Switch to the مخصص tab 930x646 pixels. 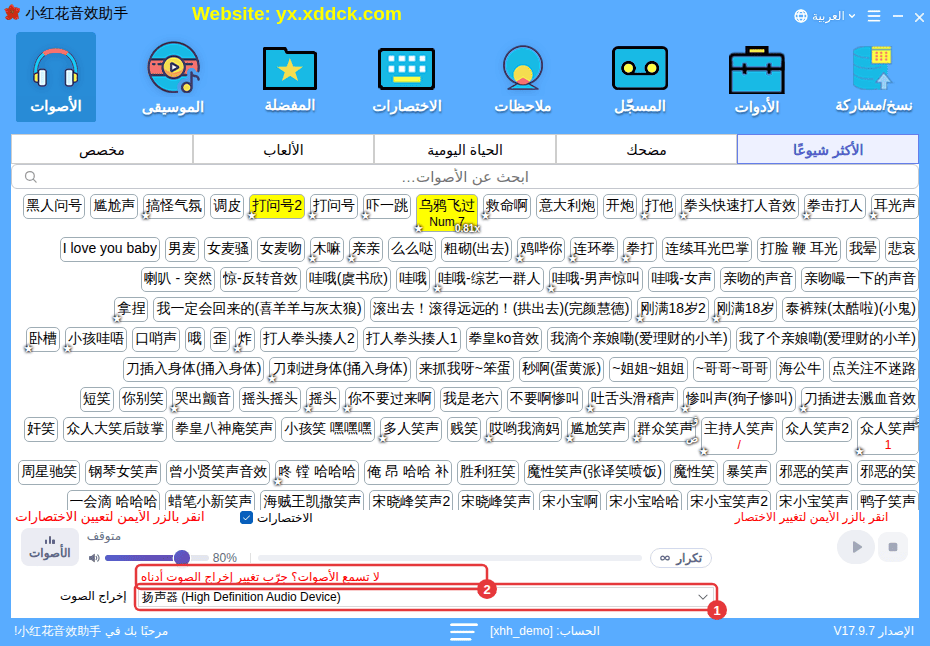tap(102, 149)
